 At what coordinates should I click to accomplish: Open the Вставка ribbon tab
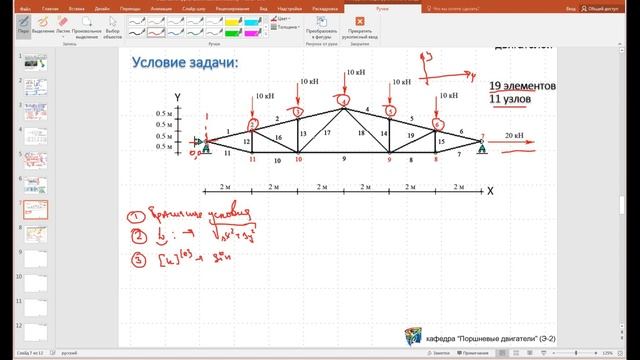point(76,9)
